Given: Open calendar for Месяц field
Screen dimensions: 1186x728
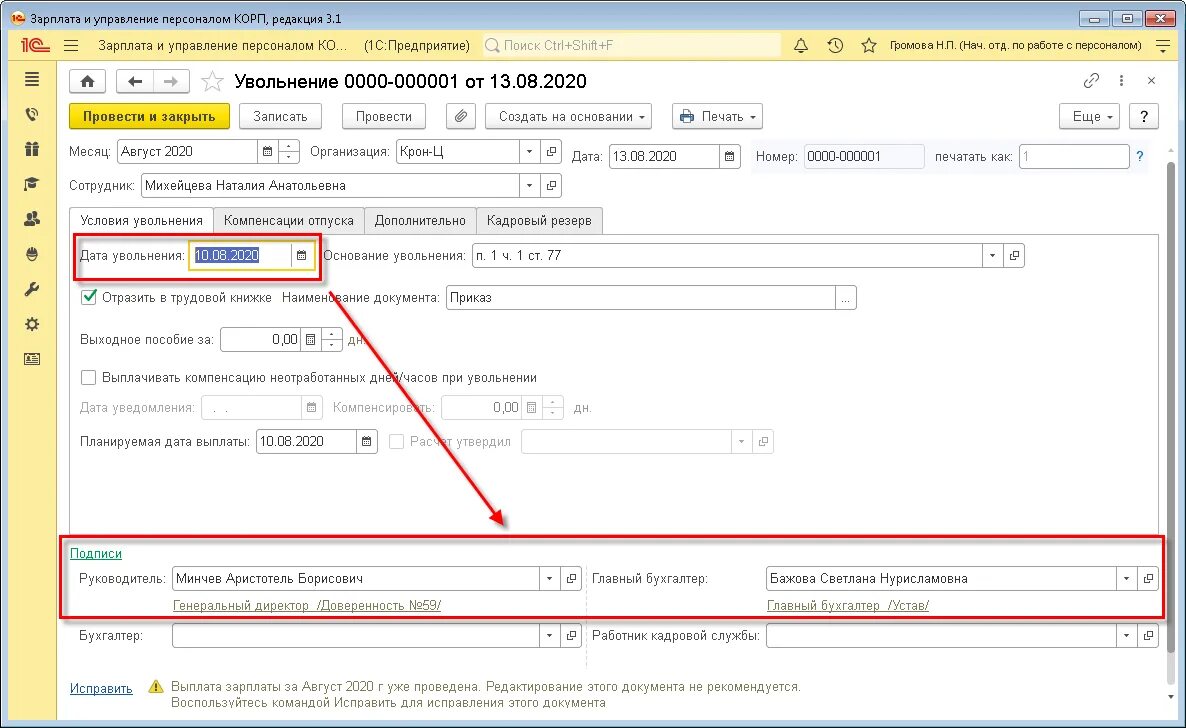Looking at the screenshot, I should (x=267, y=151).
